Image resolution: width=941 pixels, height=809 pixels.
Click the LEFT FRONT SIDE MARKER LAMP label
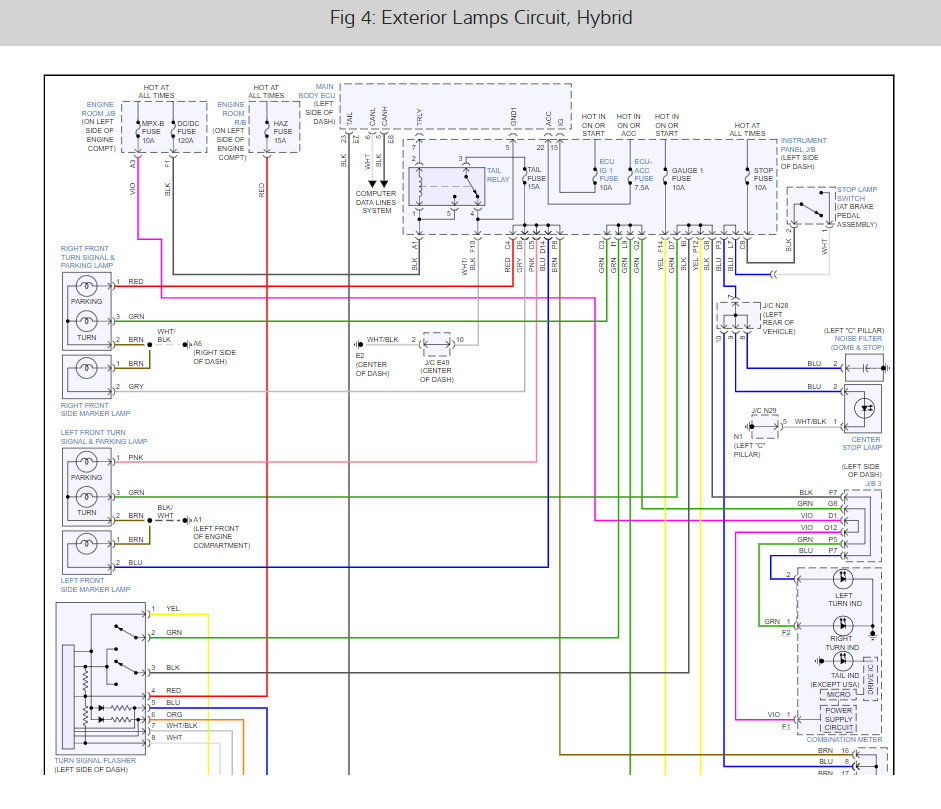95,585
